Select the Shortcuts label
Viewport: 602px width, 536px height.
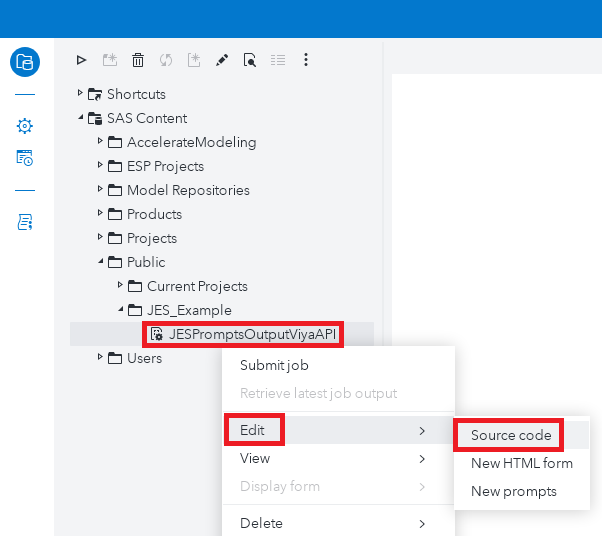pyautogui.click(x=136, y=94)
